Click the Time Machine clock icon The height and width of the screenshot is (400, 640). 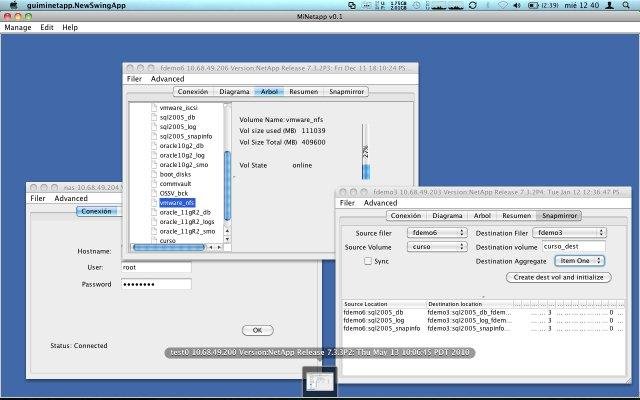point(416,5)
